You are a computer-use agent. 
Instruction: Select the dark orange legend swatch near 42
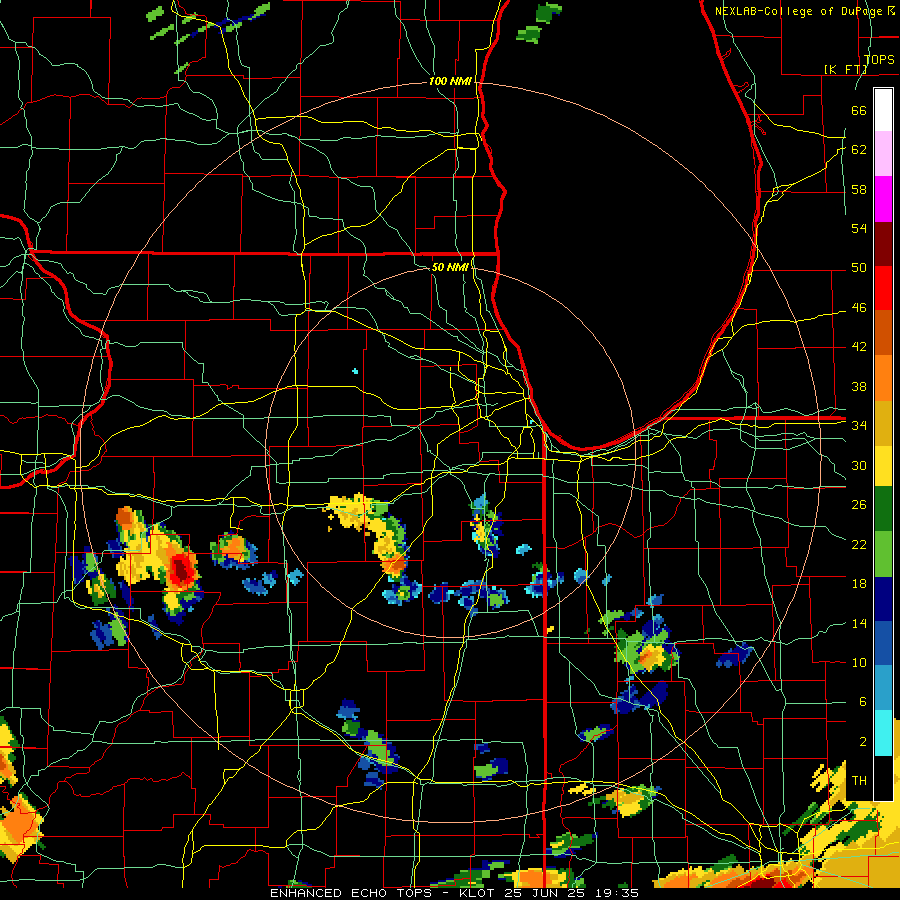(883, 333)
